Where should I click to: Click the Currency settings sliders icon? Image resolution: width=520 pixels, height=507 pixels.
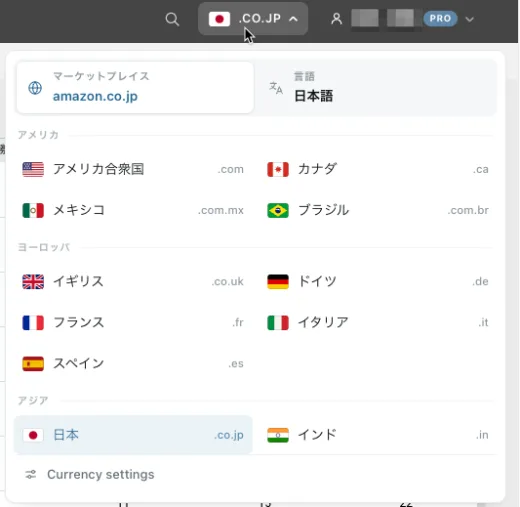coord(31,474)
